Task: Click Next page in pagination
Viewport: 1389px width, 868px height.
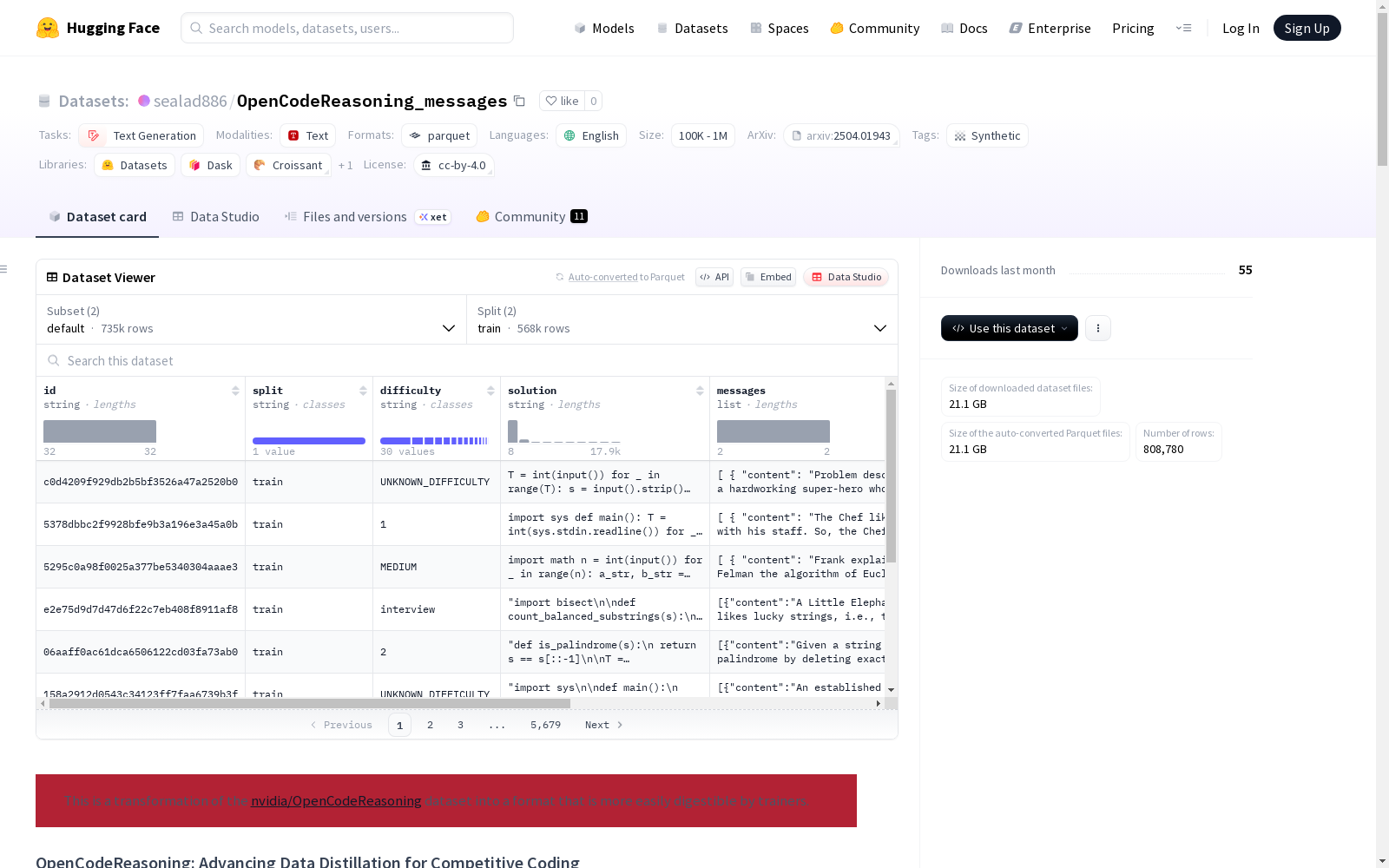Action: click(x=603, y=725)
